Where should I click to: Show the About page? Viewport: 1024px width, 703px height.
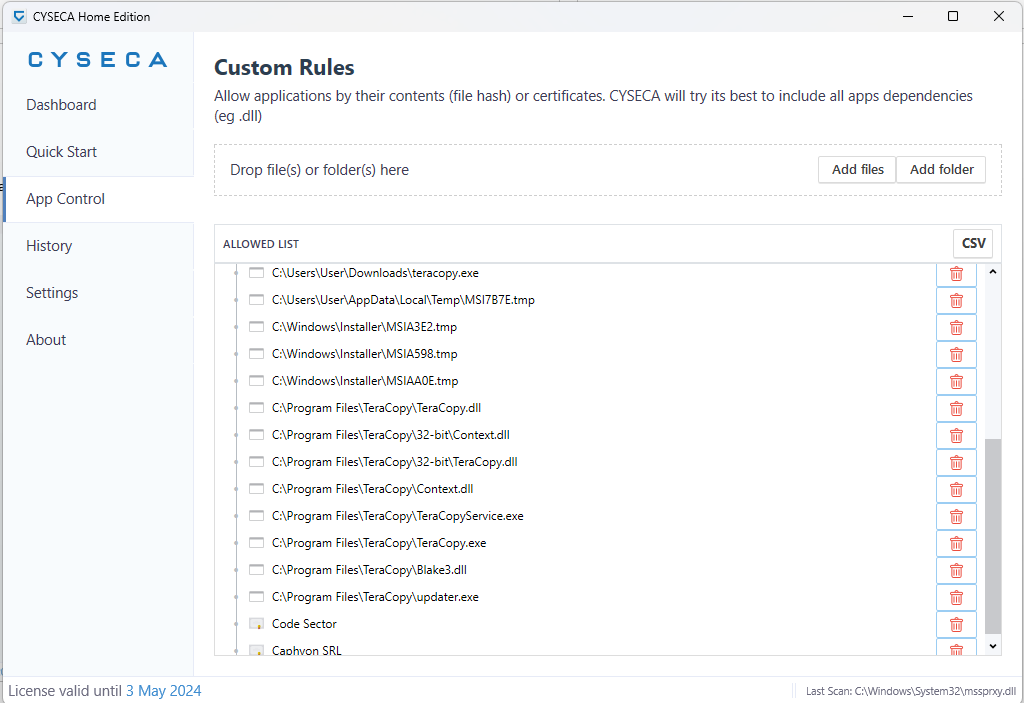click(x=46, y=340)
